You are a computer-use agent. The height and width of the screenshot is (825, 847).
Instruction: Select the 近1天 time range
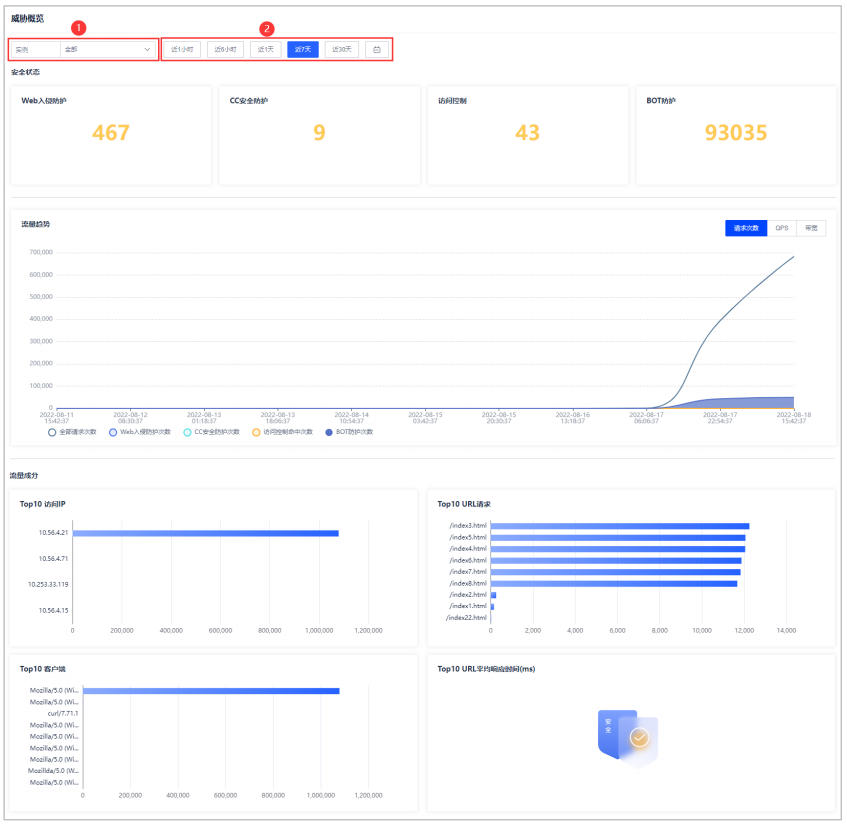tap(266, 49)
